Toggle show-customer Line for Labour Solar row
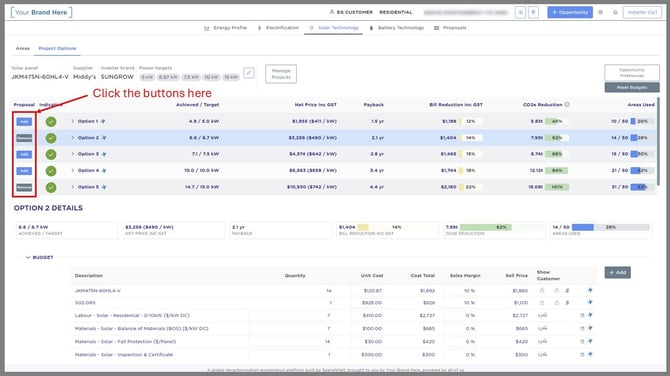 (x=543, y=315)
